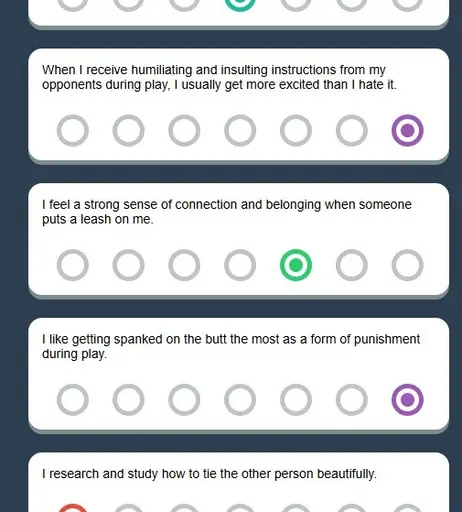
Task: Select middle option for humiliating instructions question
Action: pyautogui.click(x=240, y=131)
